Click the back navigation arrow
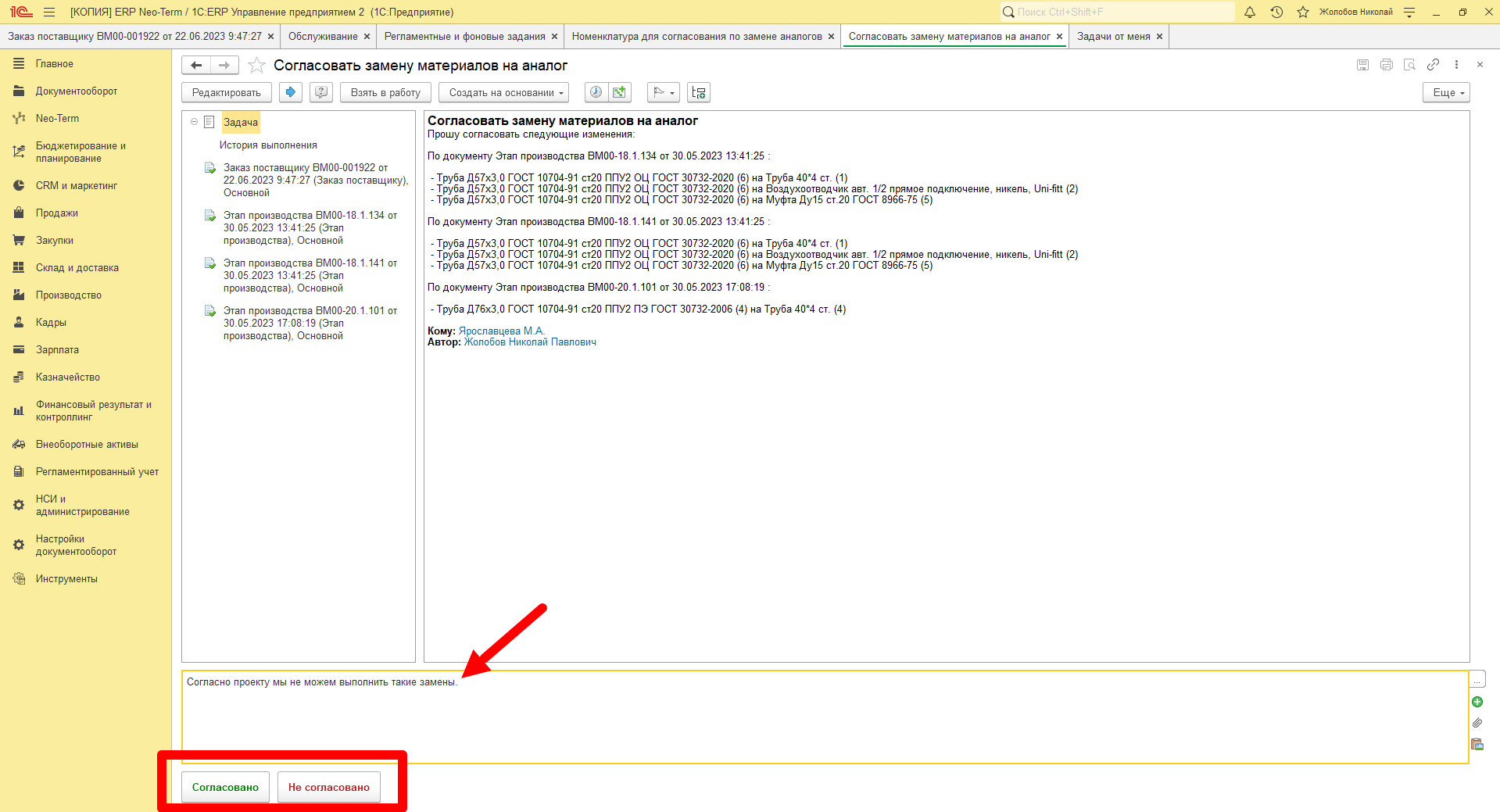 [196, 66]
